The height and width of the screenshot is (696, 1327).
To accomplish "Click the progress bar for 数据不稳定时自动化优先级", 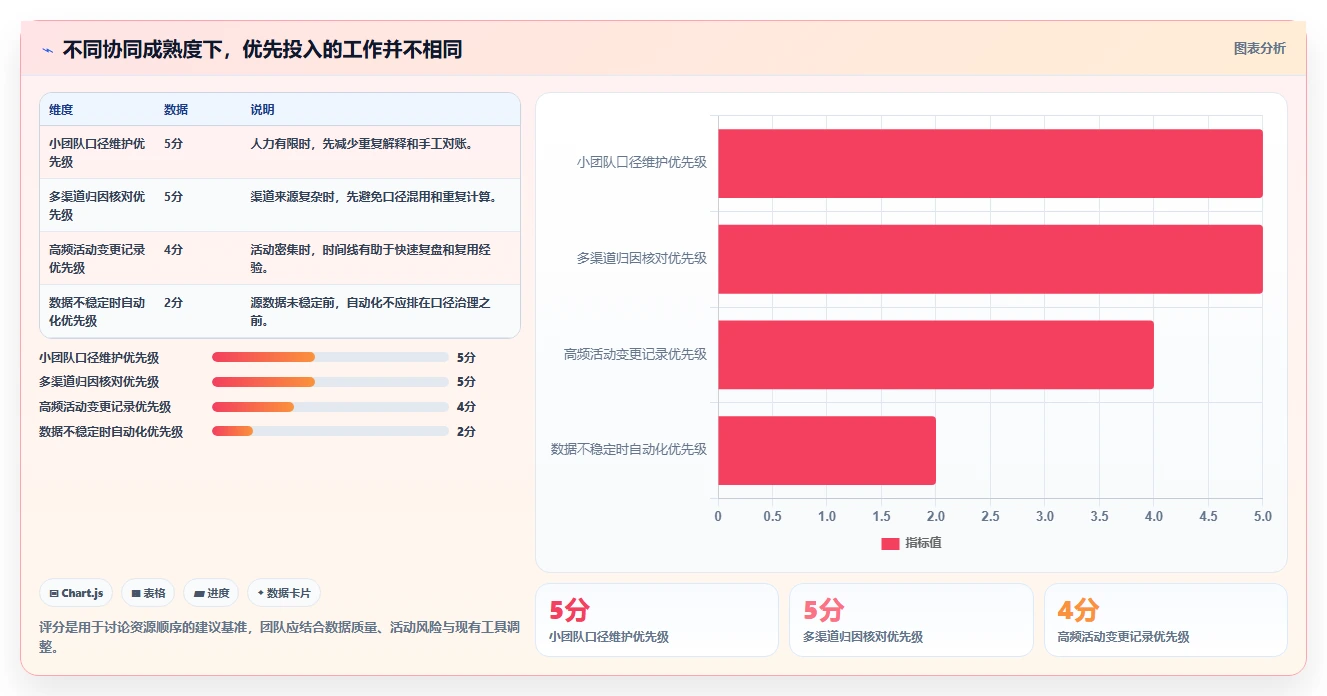I will click(330, 432).
